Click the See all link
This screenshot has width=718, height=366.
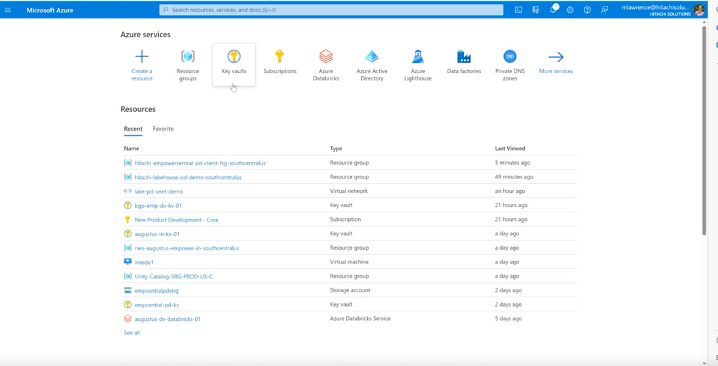click(132, 333)
